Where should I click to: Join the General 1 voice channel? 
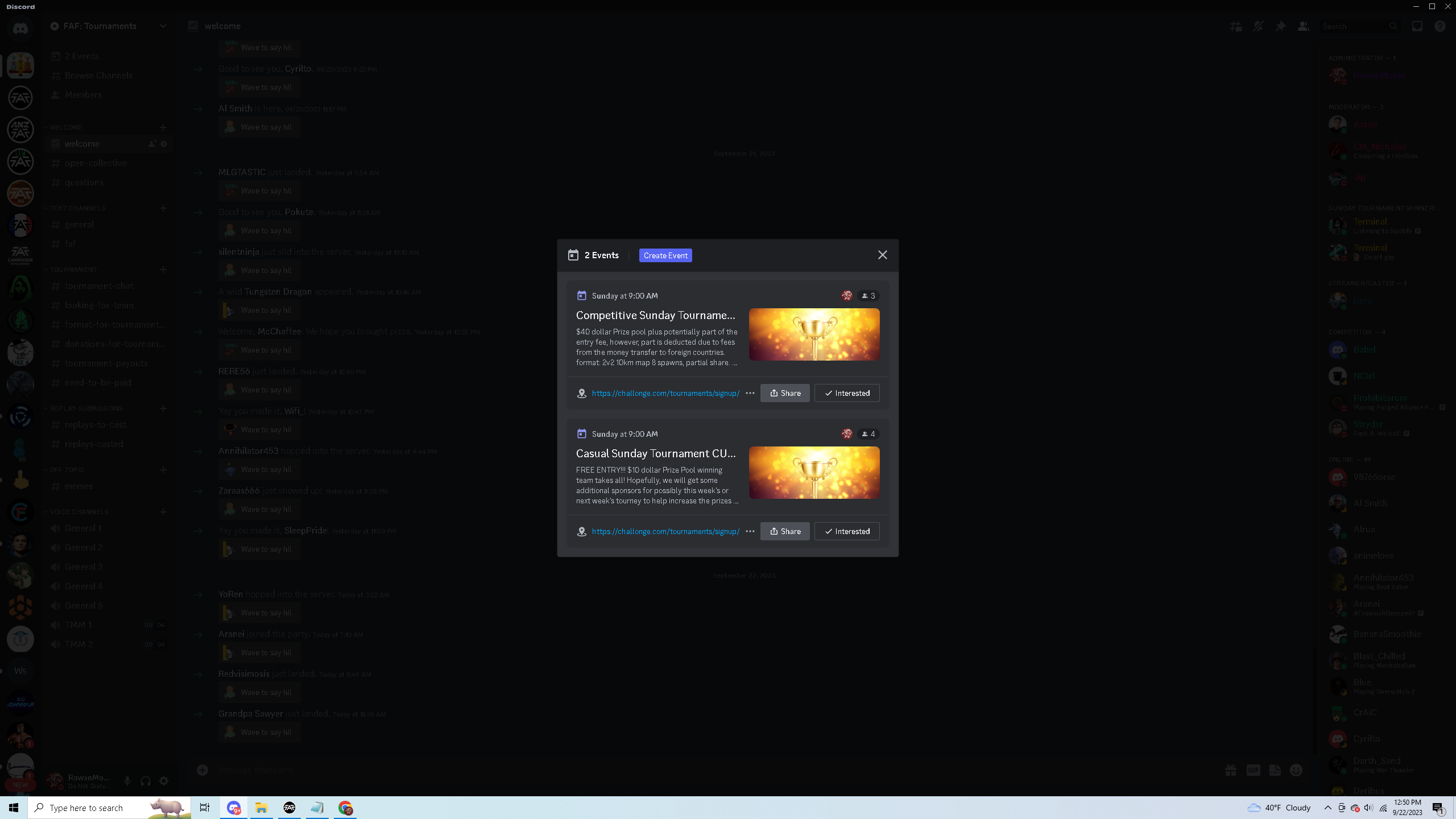coord(108,528)
